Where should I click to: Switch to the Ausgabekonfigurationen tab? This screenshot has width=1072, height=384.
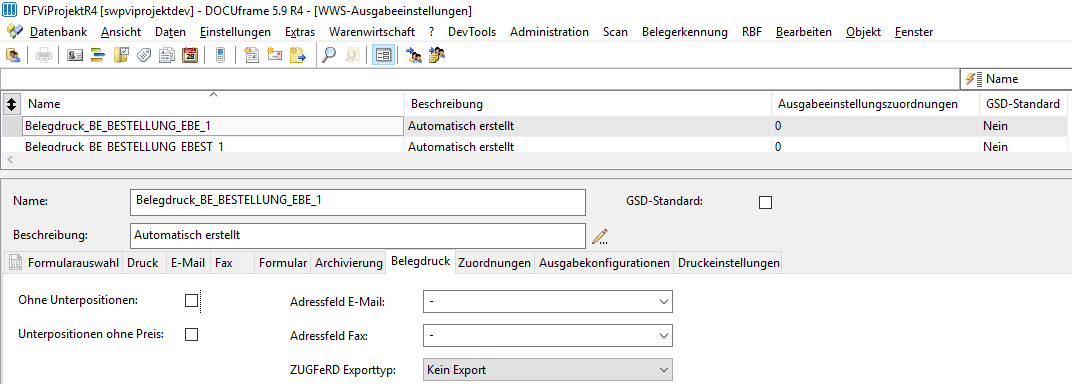click(x=604, y=262)
